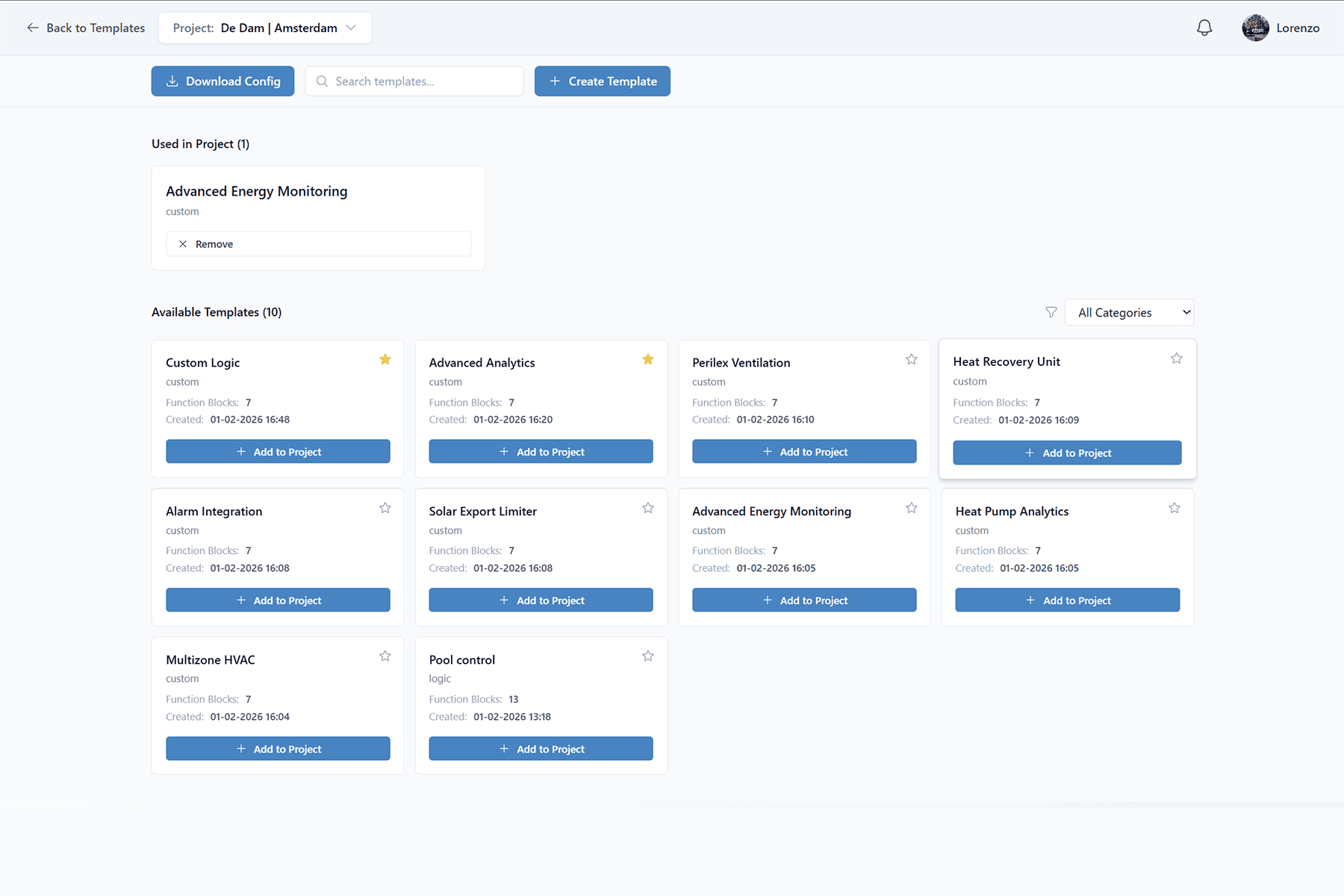Open Lorenzo's profile avatar
Image resolution: width=1344 pixels, height=896 pixels.
tap(1255, 27)
